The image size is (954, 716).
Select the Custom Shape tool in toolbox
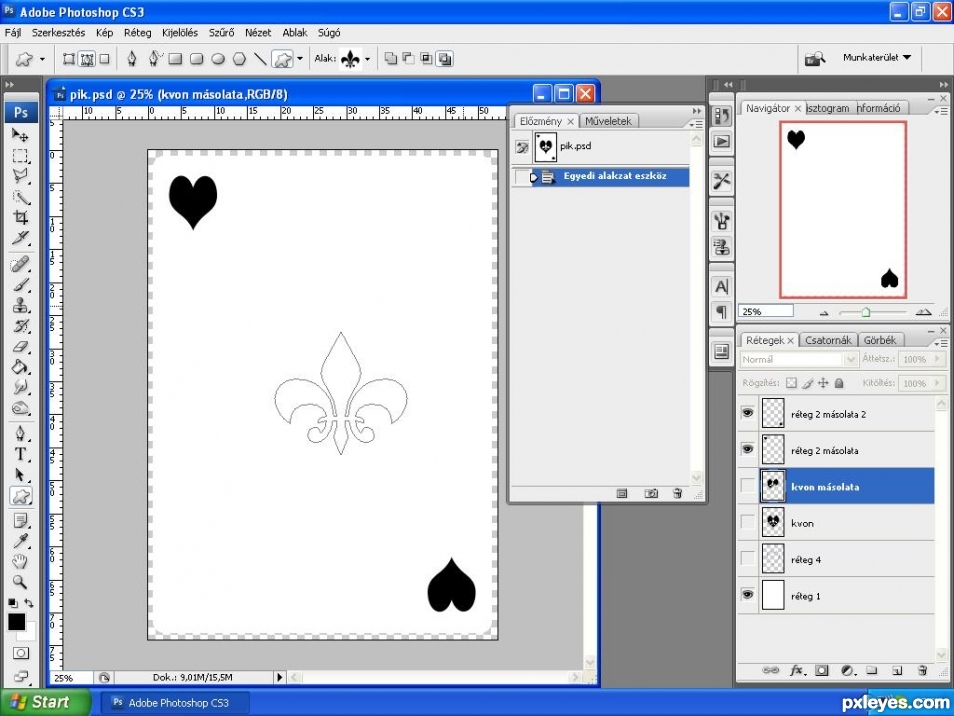pyautogui.click(x=21, y=496)
